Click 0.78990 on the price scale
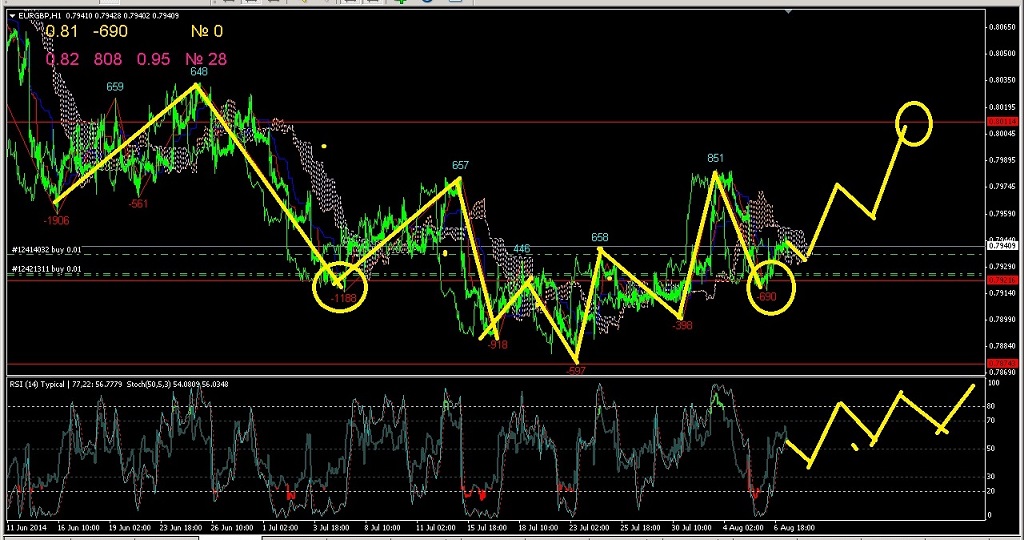The image size is (1024, 540). [x=1002, y=320]
